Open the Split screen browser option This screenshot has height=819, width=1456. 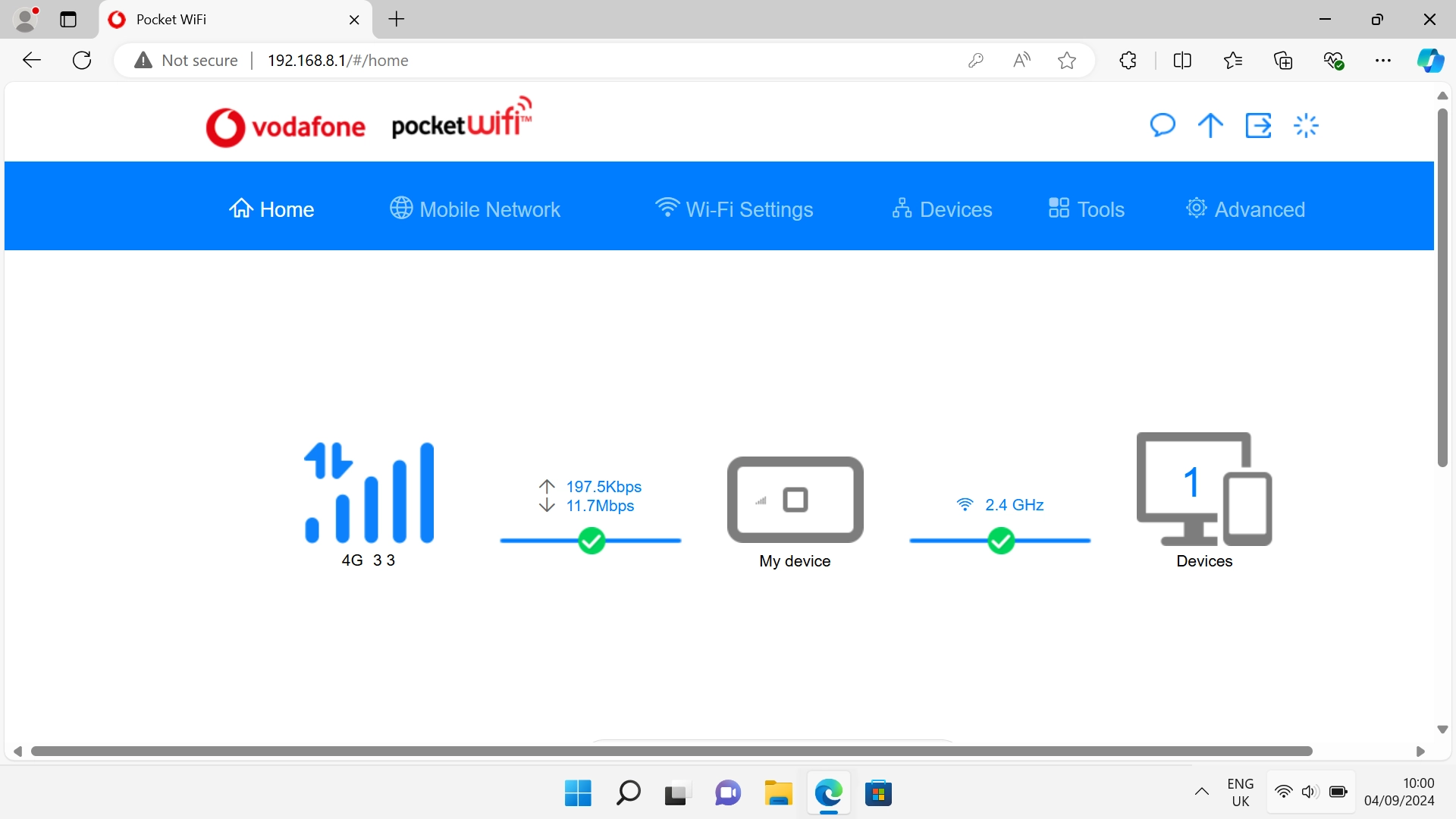[x=1182, y=60]
